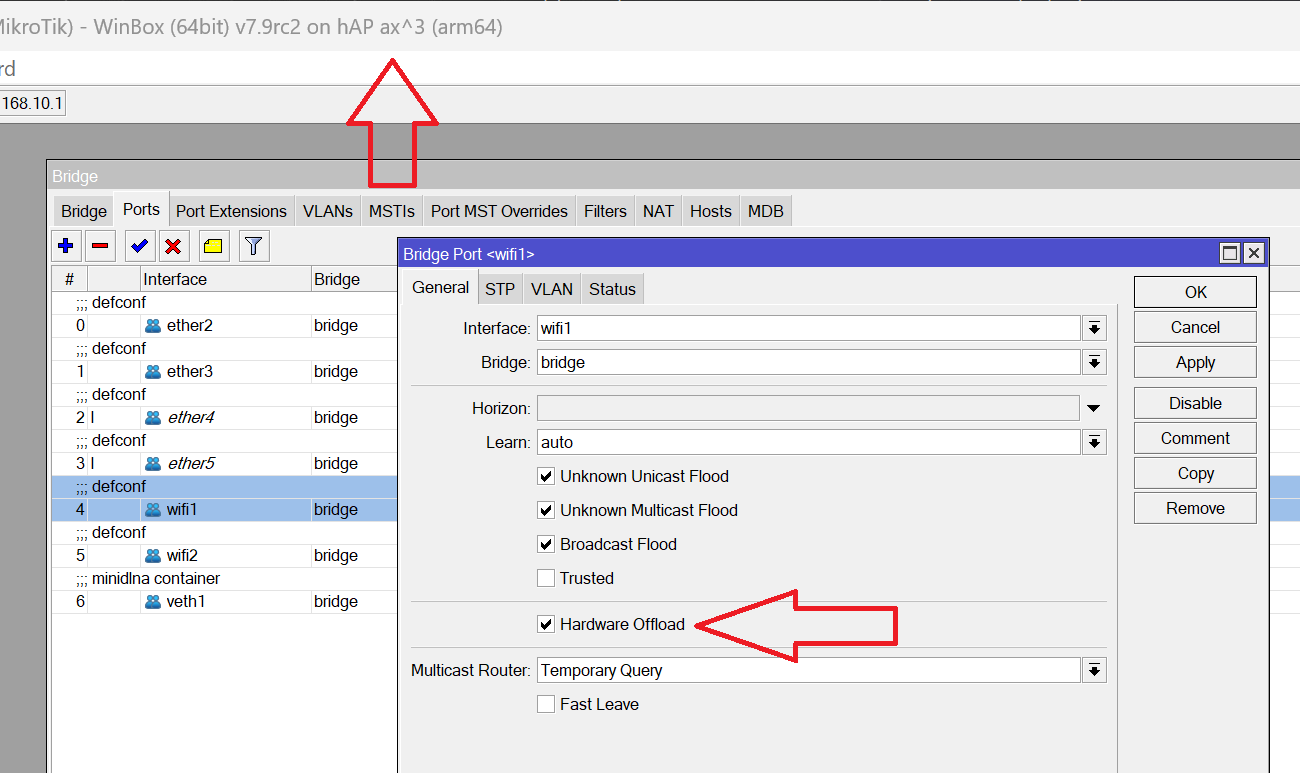
Task: Maximize the Bridge Port wifi1 dialog
Action: [1231, 254]
